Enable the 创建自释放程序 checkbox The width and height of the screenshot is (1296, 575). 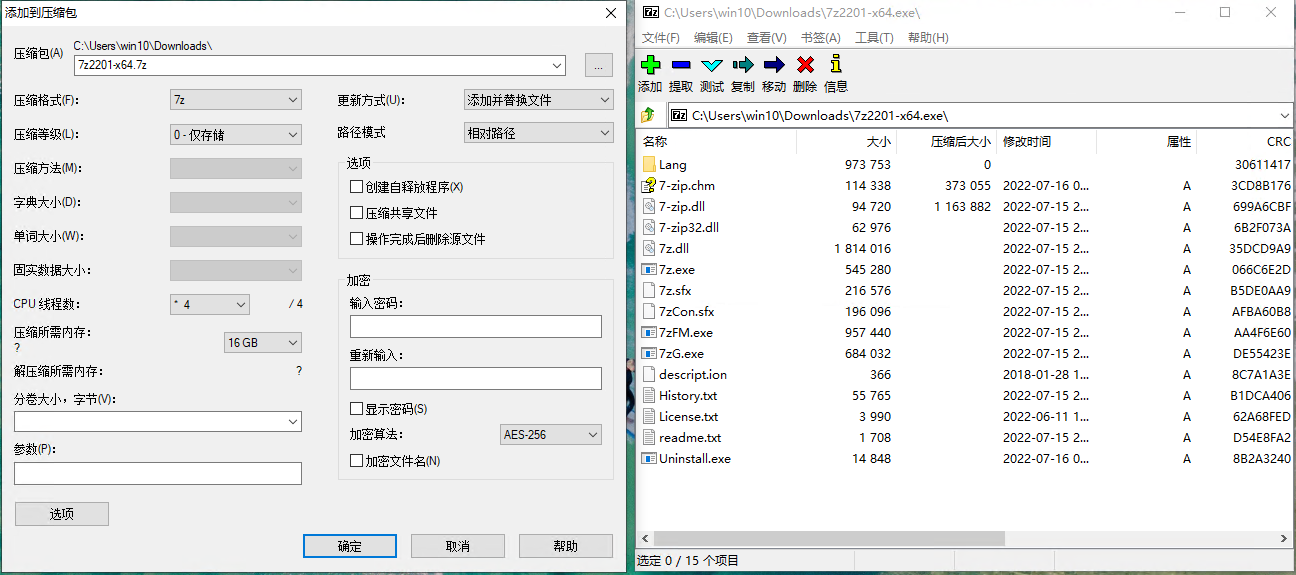(x=356, y=187)
